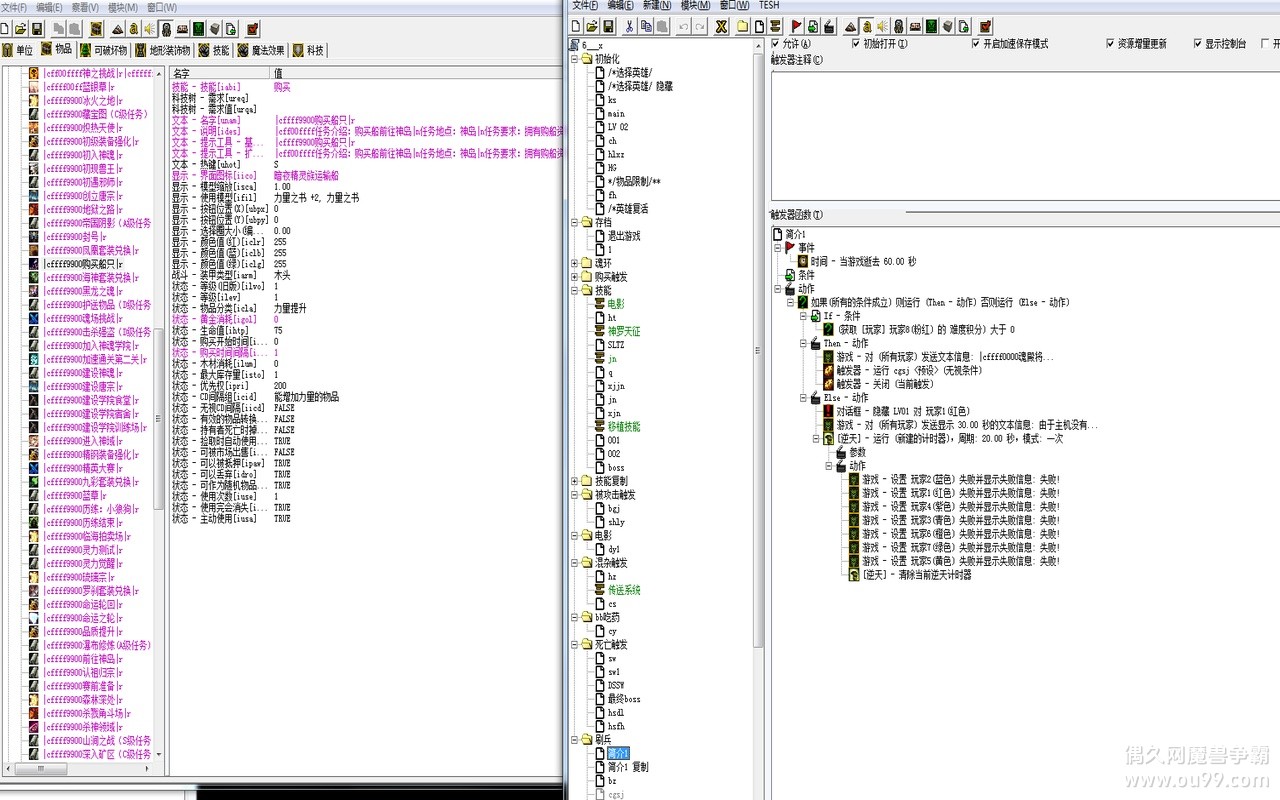
Task: Select the 购买船只 item in object list
Action: pos(83,264)
